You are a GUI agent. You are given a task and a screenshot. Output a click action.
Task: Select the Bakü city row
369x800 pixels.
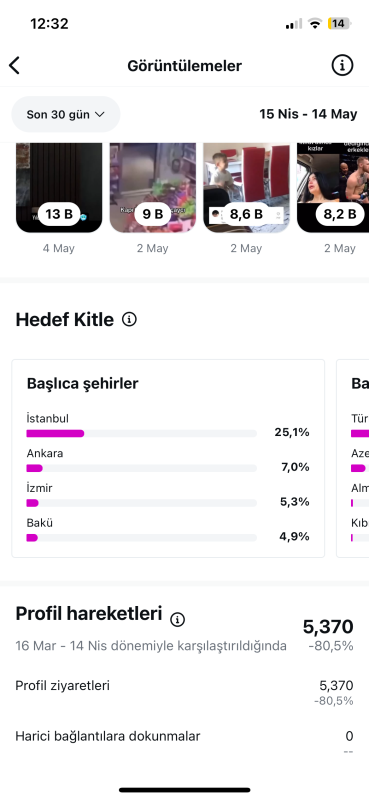click(x=168, y=530)
